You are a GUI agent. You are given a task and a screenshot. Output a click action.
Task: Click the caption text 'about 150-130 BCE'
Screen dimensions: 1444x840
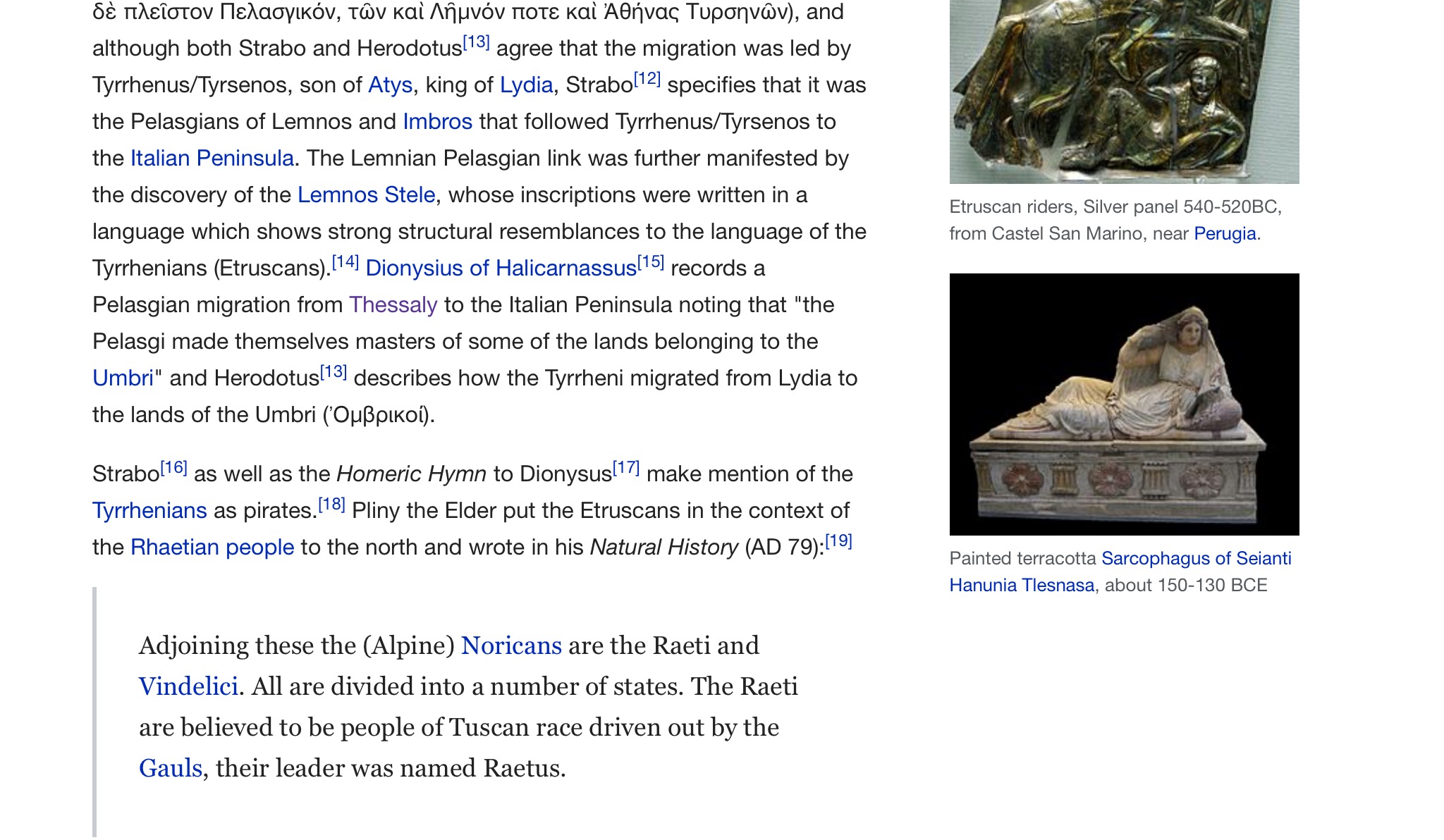(1186, 586)
